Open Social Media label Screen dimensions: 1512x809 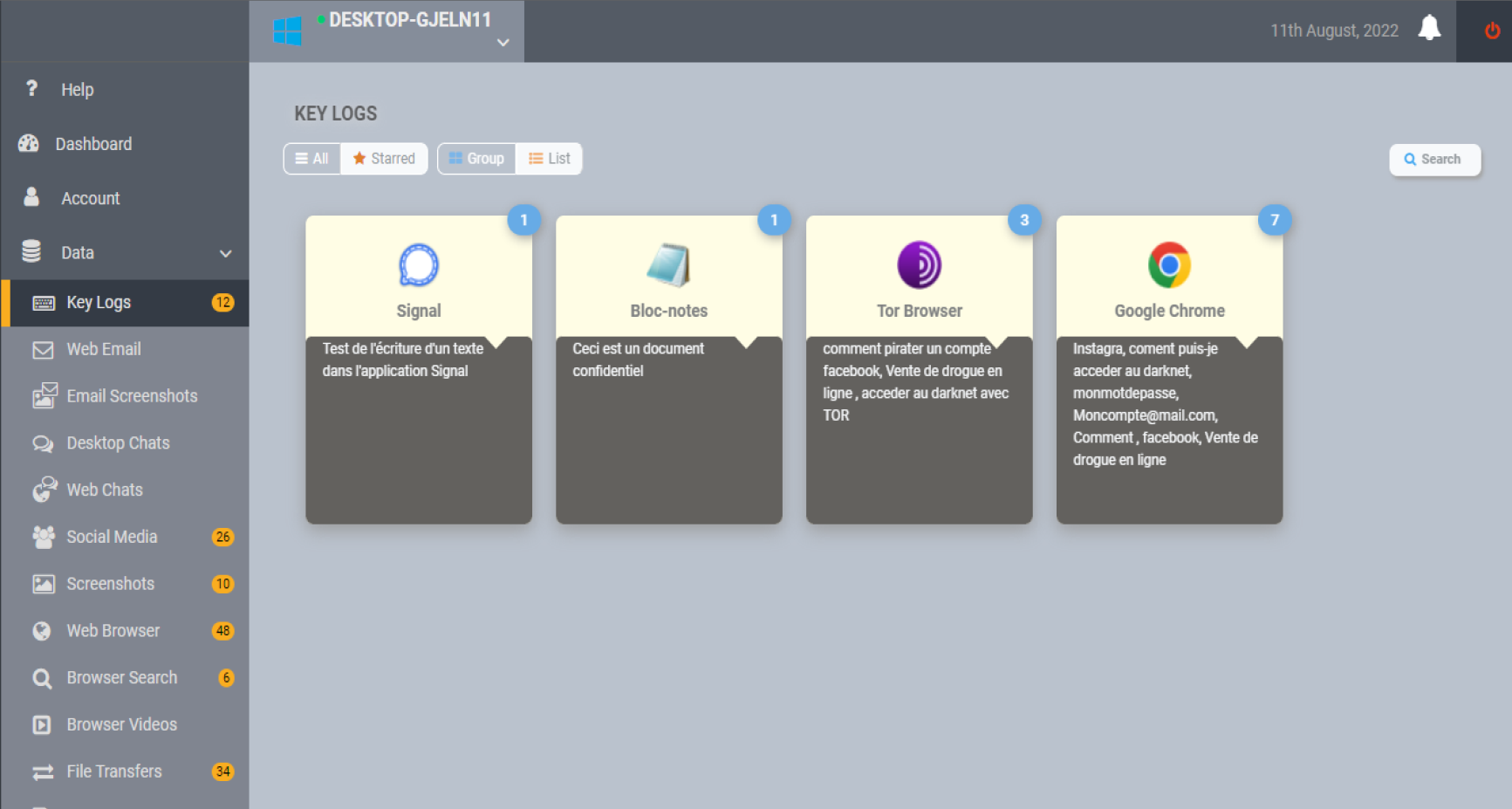click(112, 537)
